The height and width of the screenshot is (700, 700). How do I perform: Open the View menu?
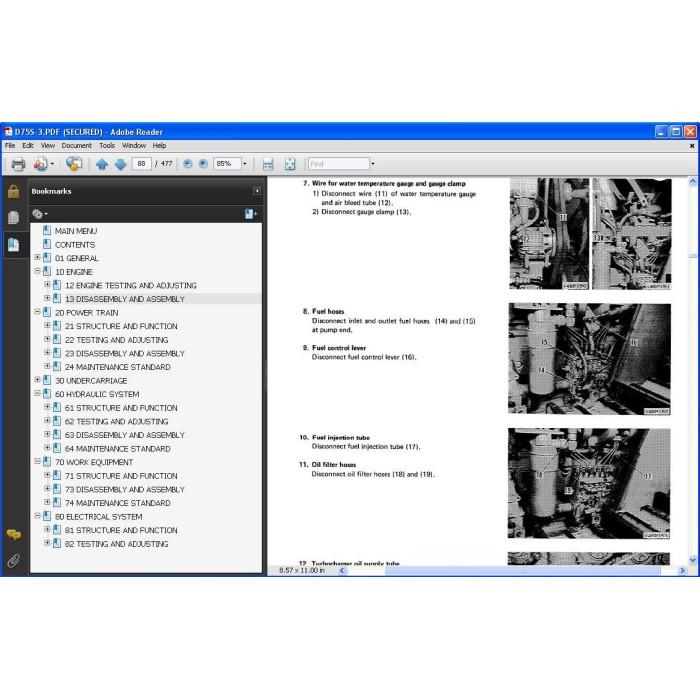(48, 146)
